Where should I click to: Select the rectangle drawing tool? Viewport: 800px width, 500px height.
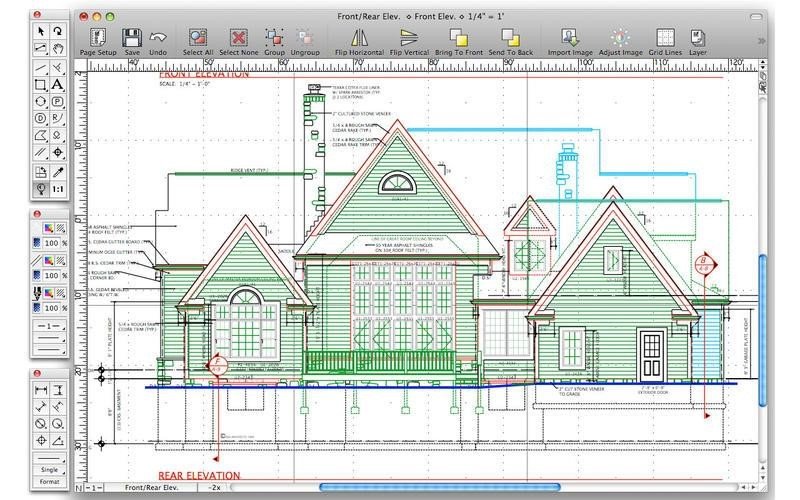(41, 85)
